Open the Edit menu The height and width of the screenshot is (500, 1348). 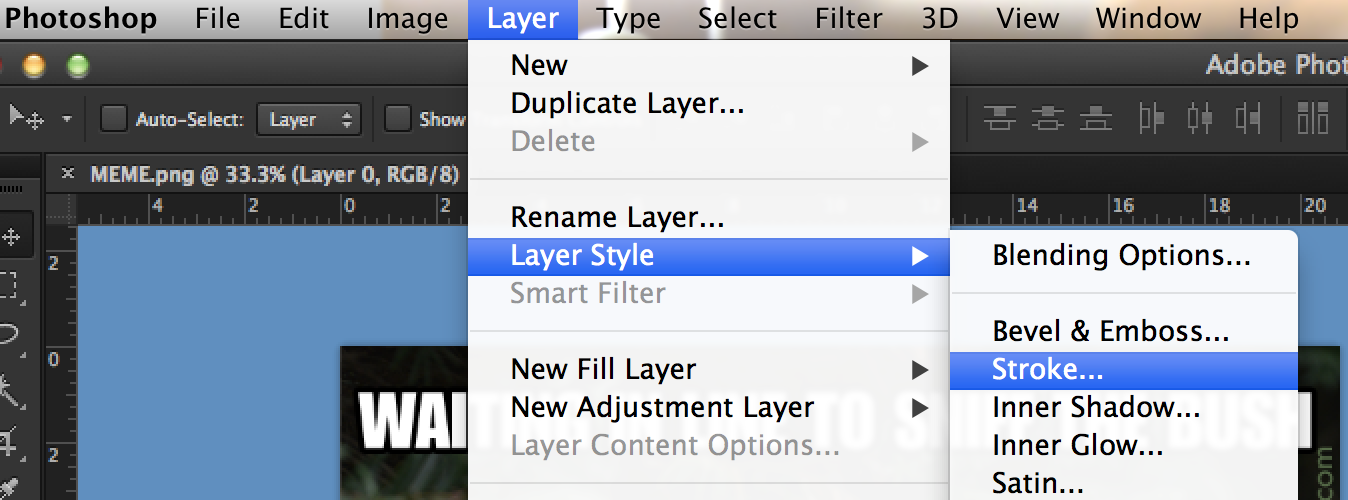[303, 18]
